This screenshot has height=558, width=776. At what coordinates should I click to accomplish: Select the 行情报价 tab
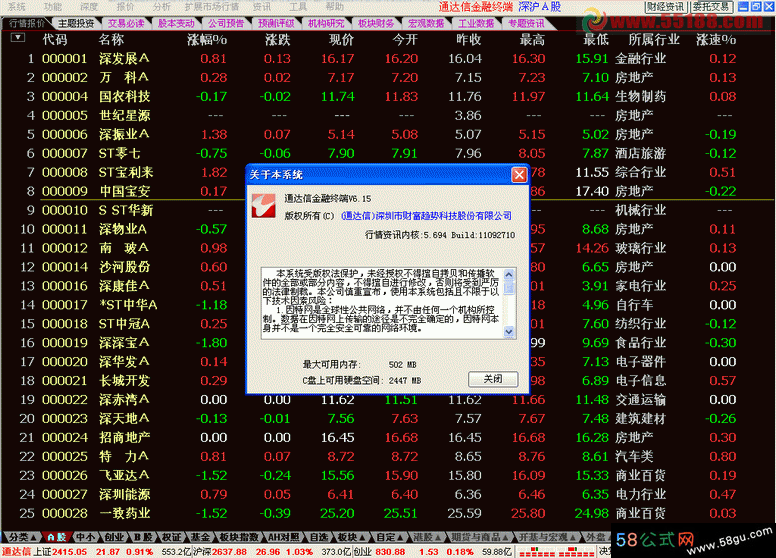pos(26,23)
